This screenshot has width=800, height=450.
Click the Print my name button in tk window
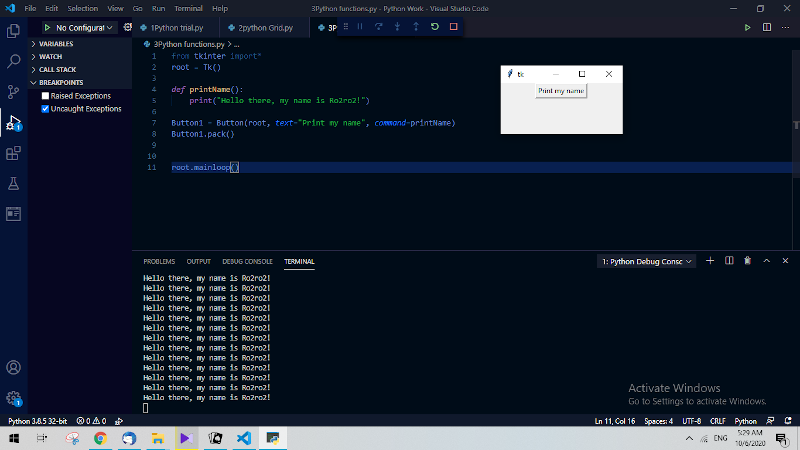pos(561,91)
